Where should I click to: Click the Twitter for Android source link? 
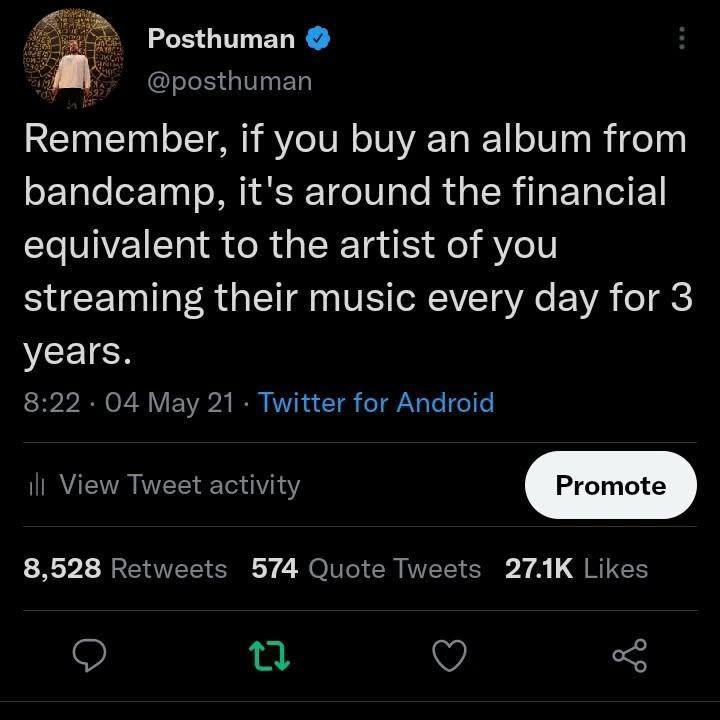point(376,403)
